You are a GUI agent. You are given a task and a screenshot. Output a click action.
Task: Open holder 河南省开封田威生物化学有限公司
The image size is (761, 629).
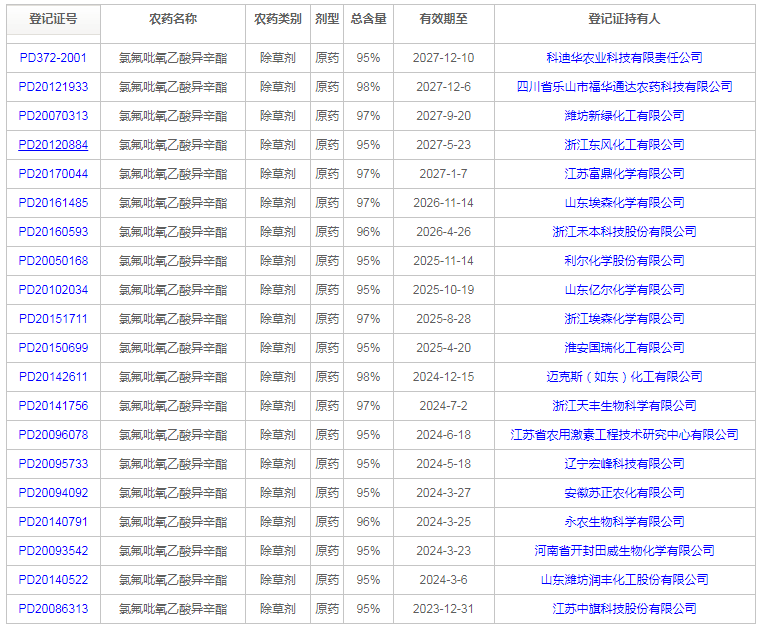pos(624,551)
